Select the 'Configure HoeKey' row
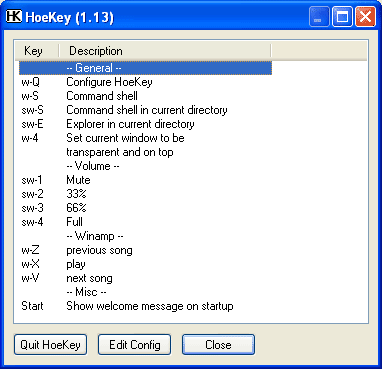382x369 pixels. (x=146, y=82)
